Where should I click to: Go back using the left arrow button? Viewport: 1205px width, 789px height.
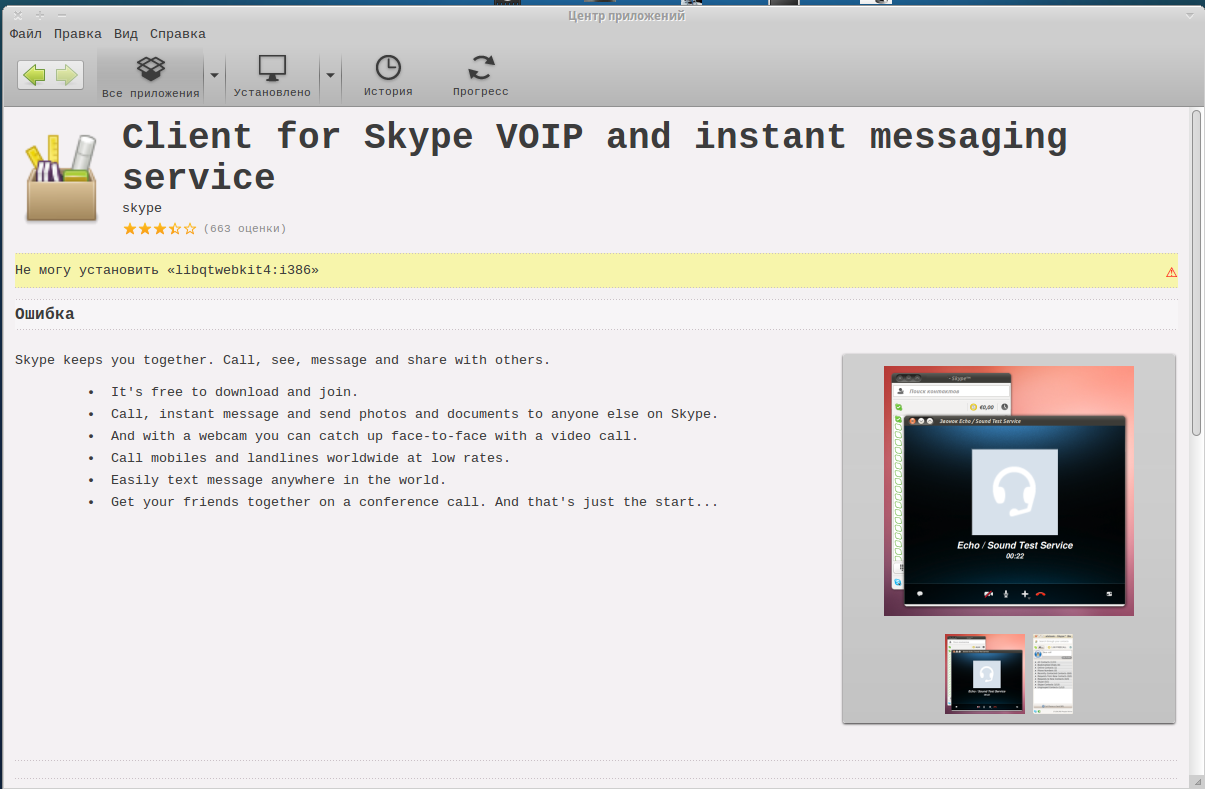[34, 75]
